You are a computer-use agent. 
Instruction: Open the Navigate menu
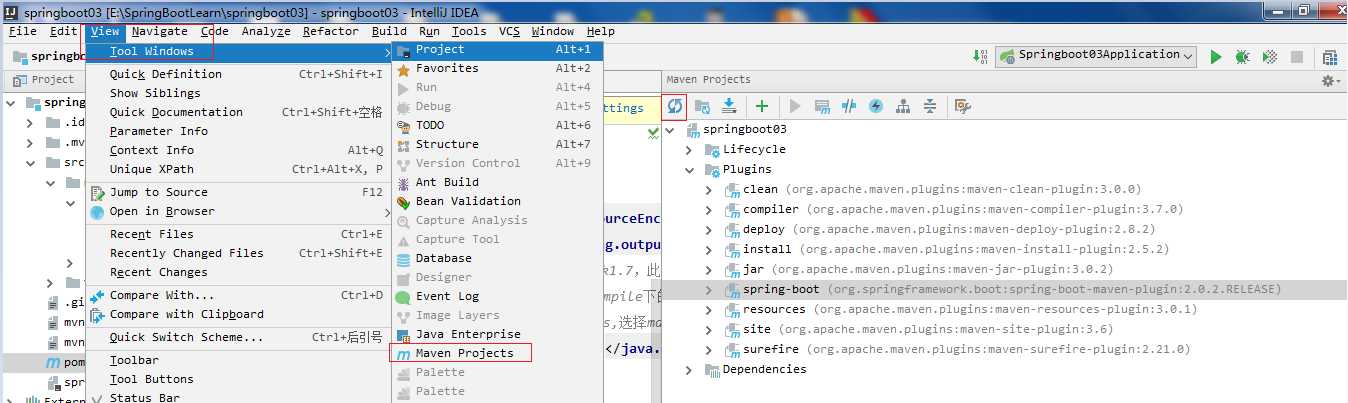click(159, 31)
